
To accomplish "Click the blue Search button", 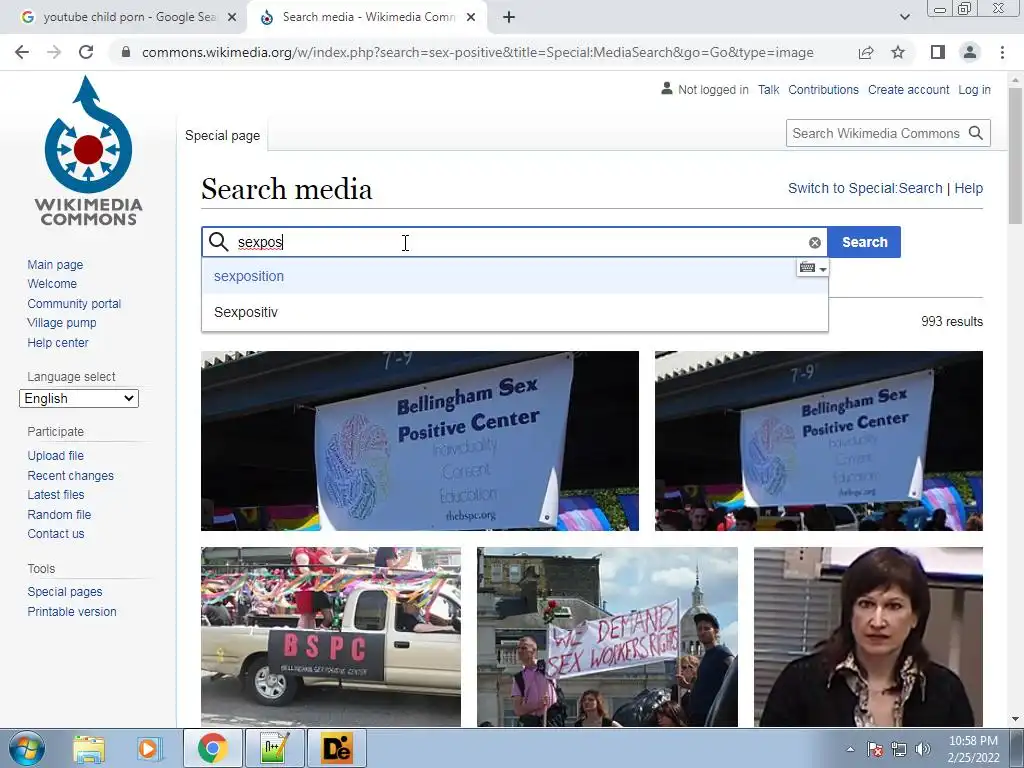I will click(864, 242).
